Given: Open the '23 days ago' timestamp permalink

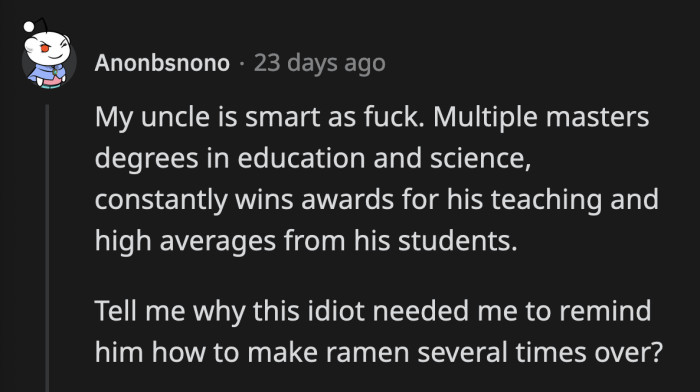Looking at the screenshot, I should pos(320,63).
